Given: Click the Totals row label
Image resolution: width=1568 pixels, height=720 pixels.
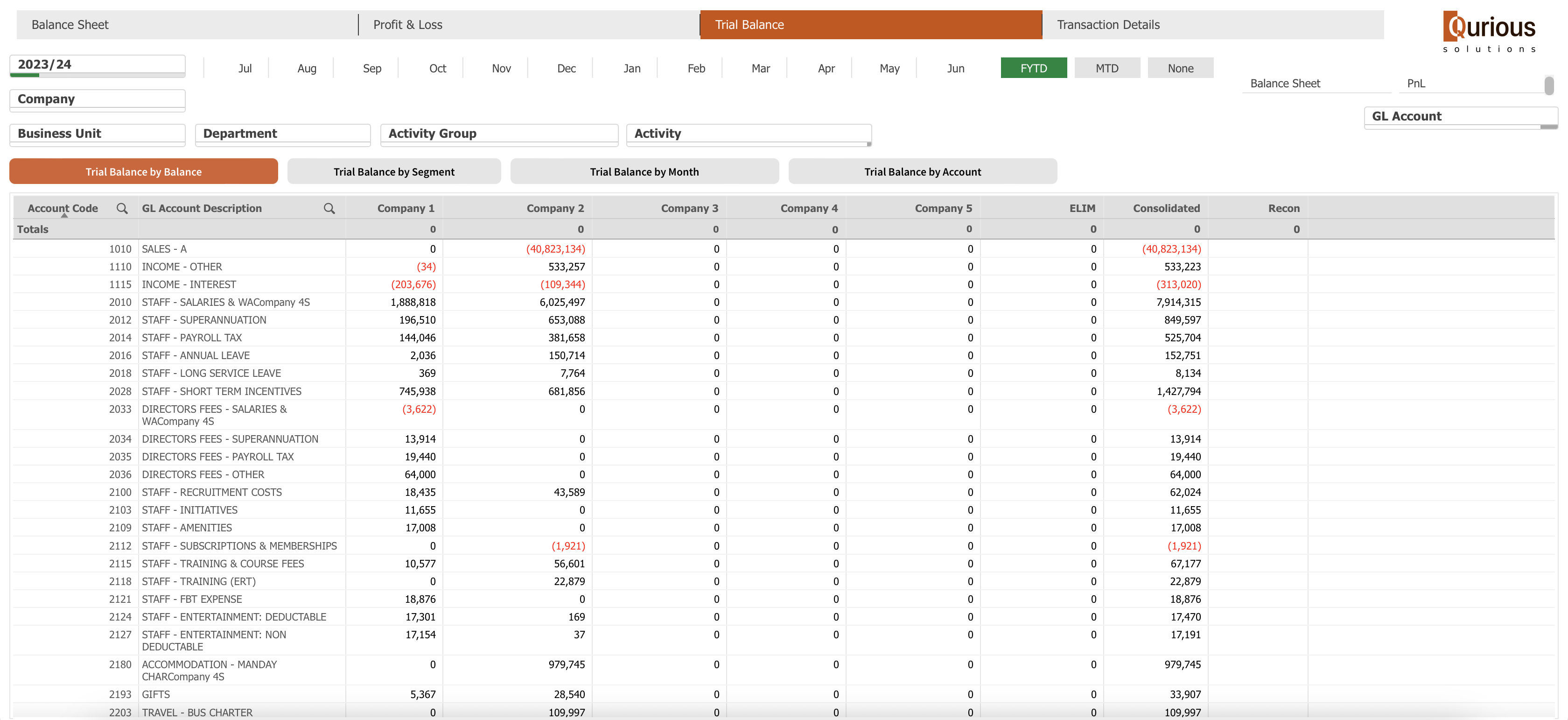Looking at the screenshot, I should click(x=33, y=229).
